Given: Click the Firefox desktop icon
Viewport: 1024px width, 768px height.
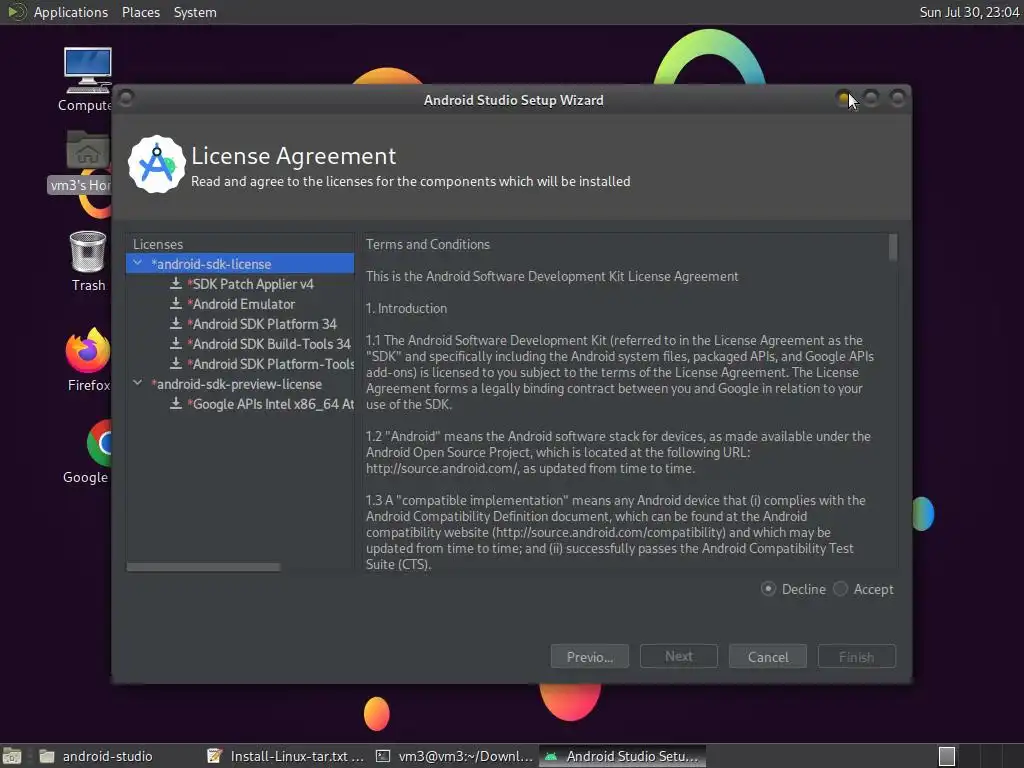Looking at the screenshot, I should [x=88, y=349].
